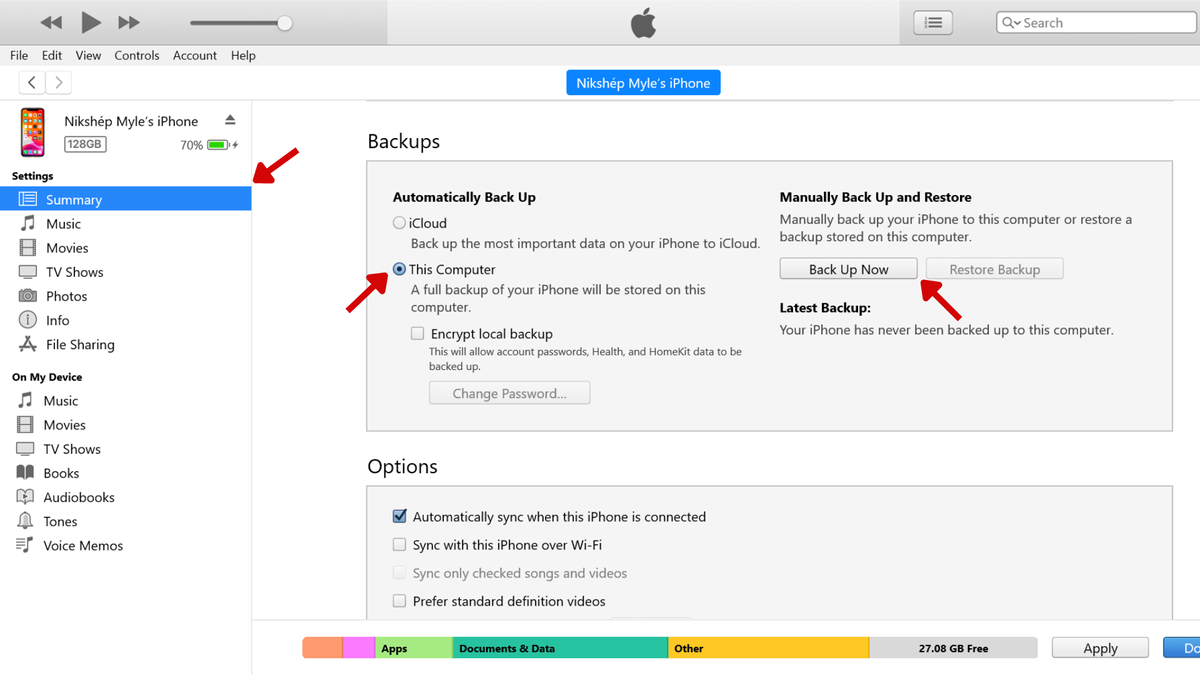The width and height of the screenshot is (1200, 675).
Task: Select Music under Settings
Action: 62,223
